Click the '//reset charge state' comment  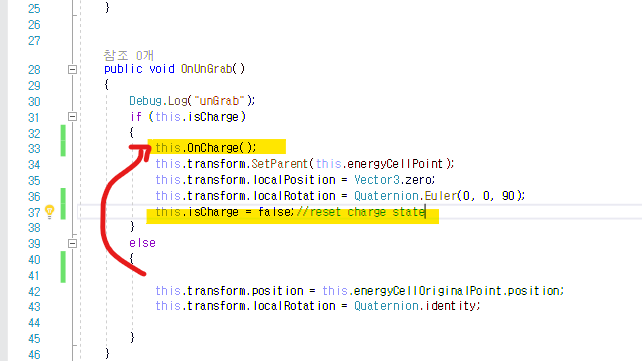[x=361, y=212]
